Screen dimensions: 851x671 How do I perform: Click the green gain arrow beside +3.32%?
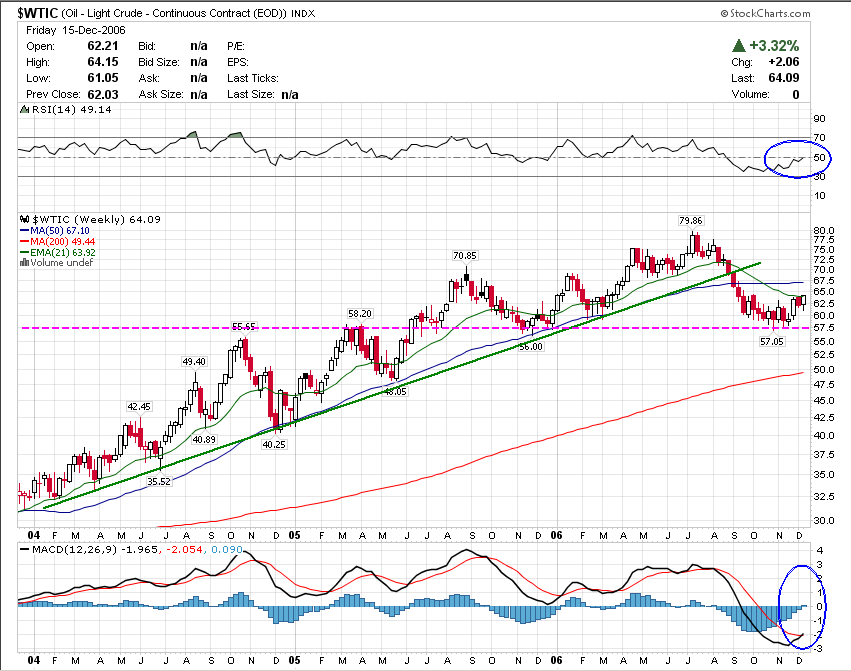pos(738,44)
